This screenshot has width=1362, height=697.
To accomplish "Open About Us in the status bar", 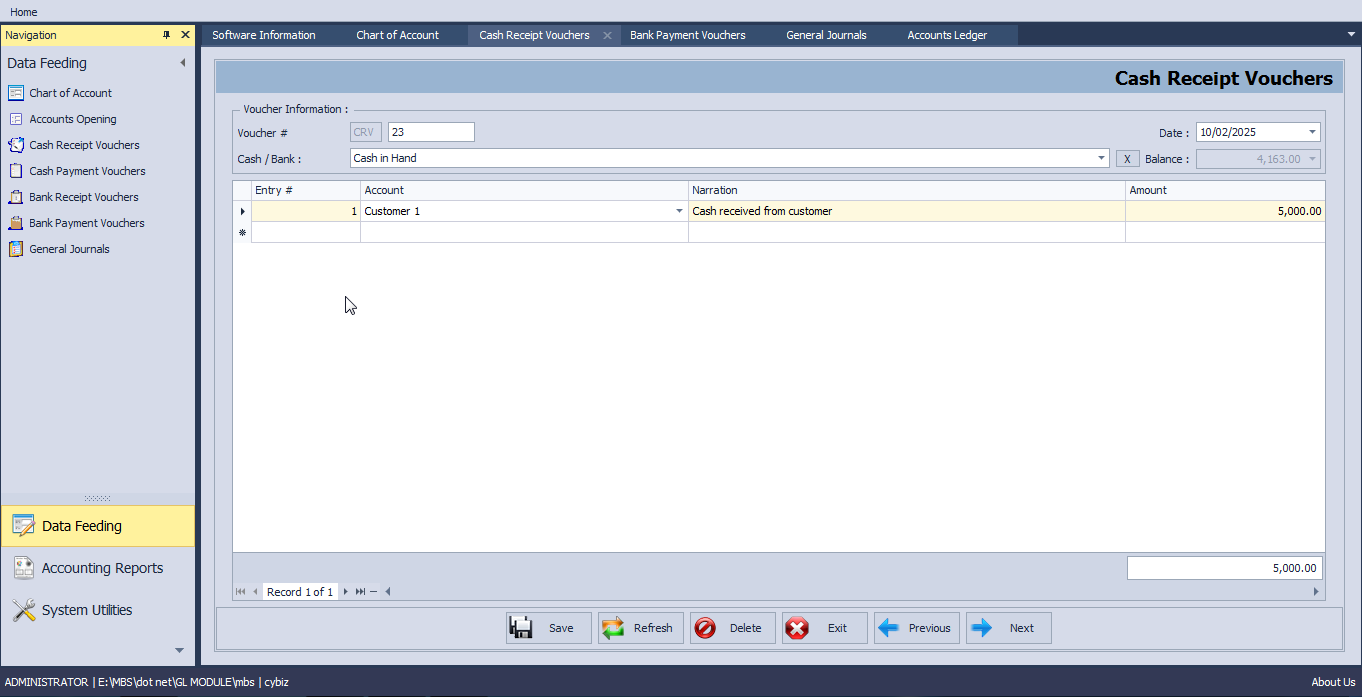I will (1333, 682).
